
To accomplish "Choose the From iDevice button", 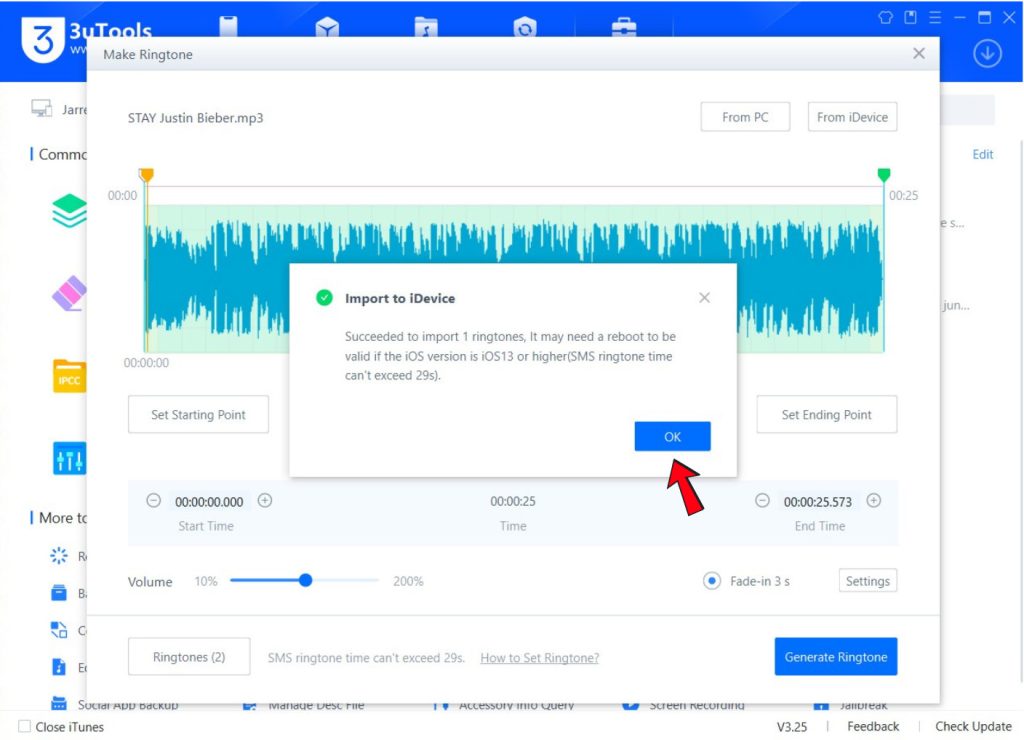I will tap(852, 117).
